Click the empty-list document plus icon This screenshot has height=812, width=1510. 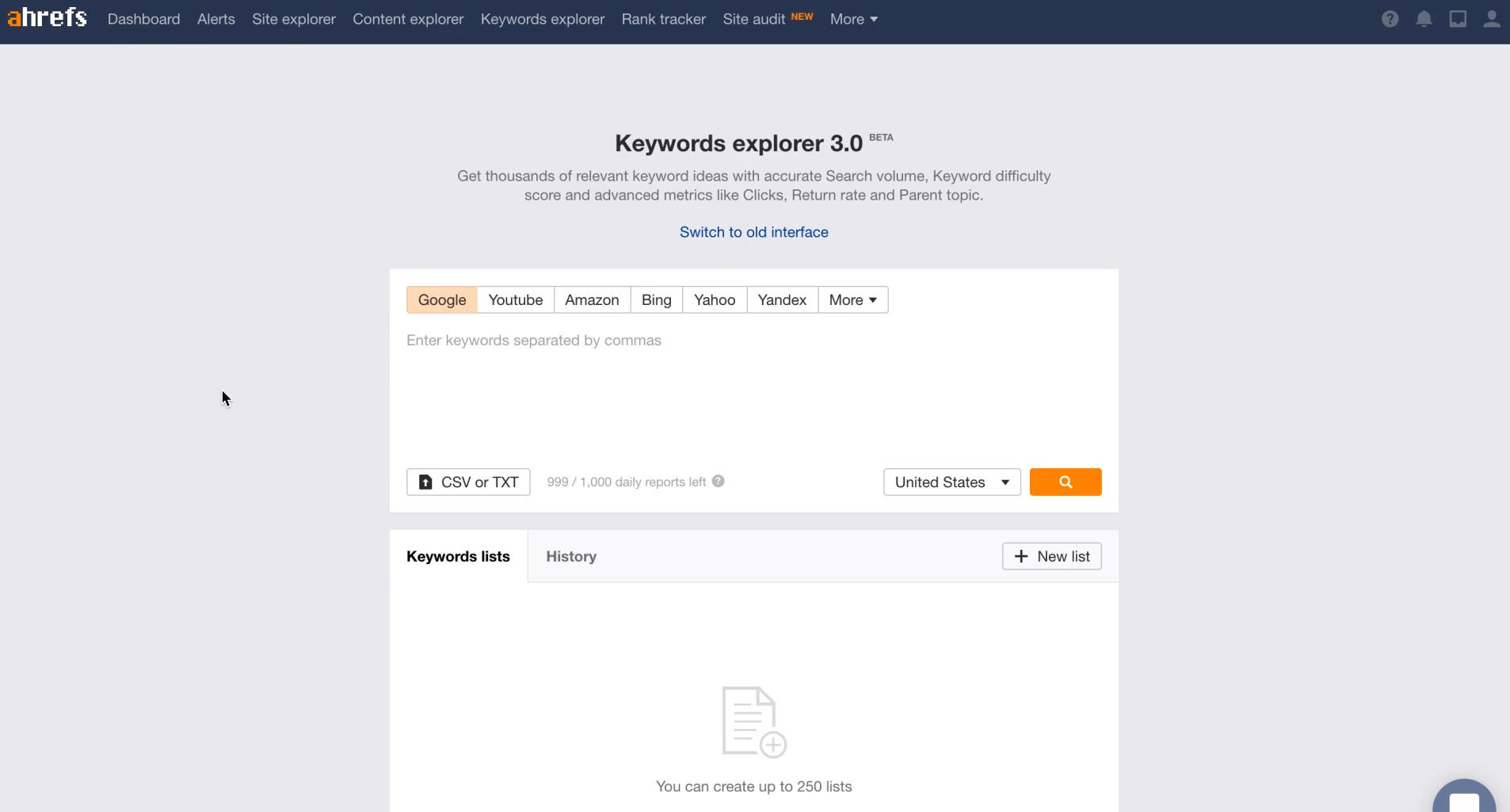coord(754,722)
